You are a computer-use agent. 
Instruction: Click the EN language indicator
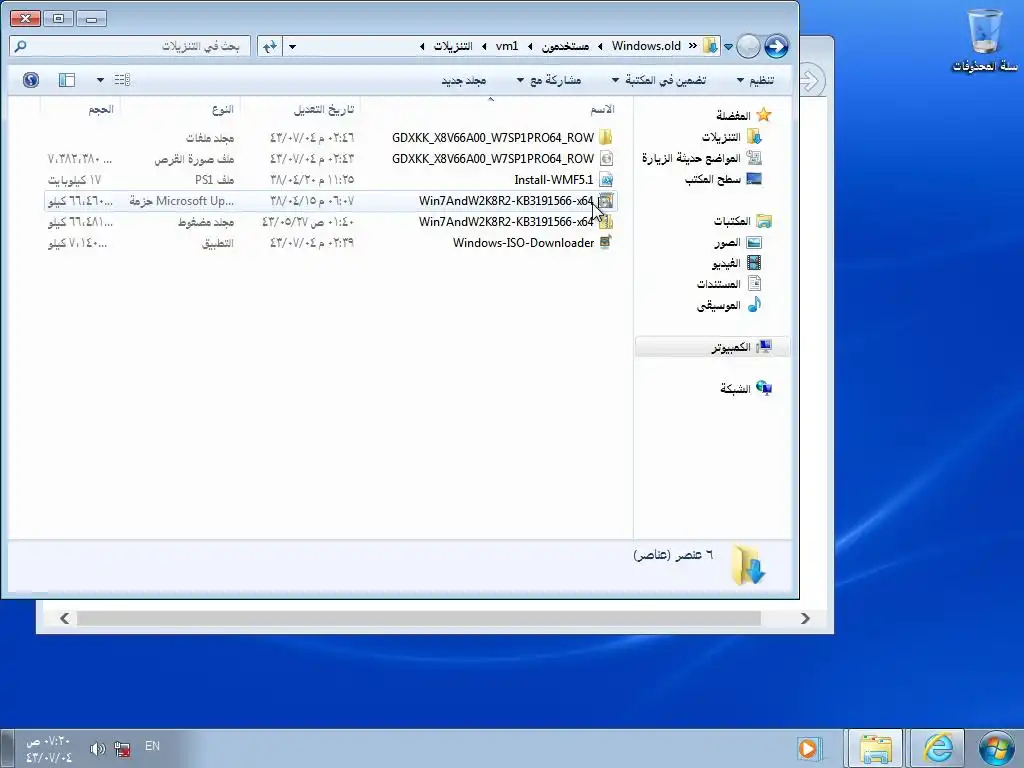[152, 746]
